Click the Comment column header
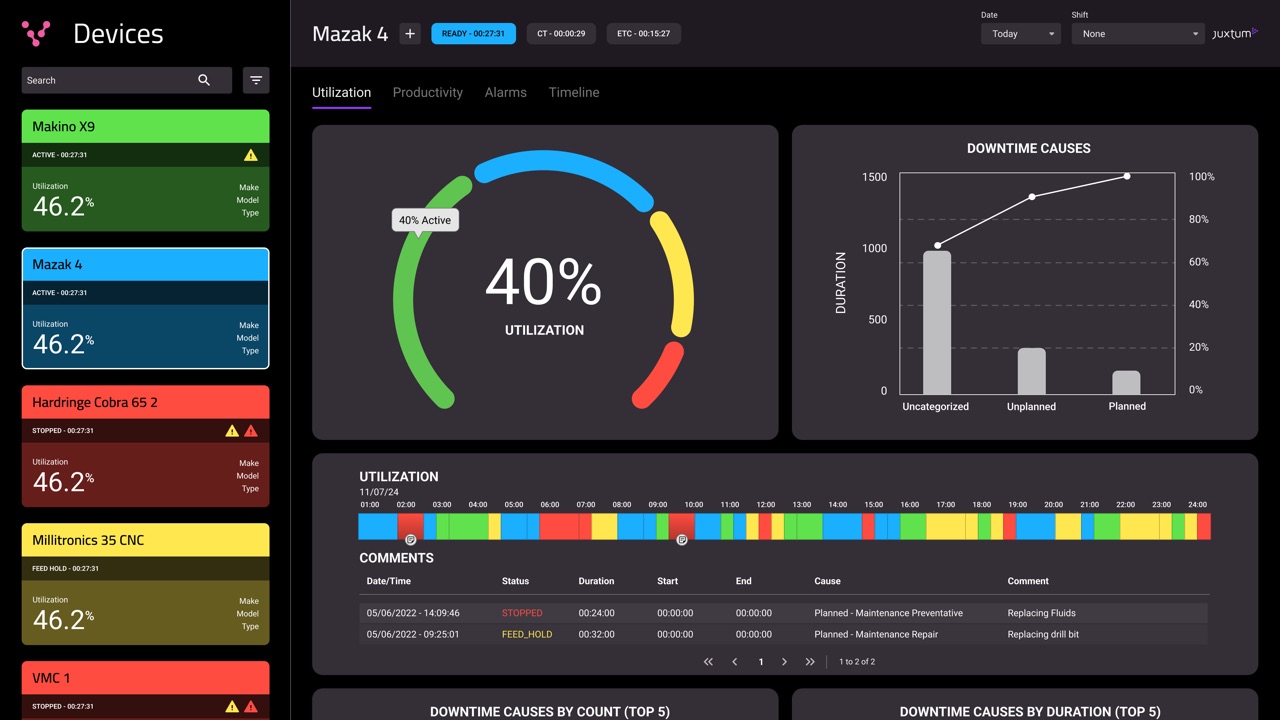The image size is (1280, 720). coord(1028,581)
